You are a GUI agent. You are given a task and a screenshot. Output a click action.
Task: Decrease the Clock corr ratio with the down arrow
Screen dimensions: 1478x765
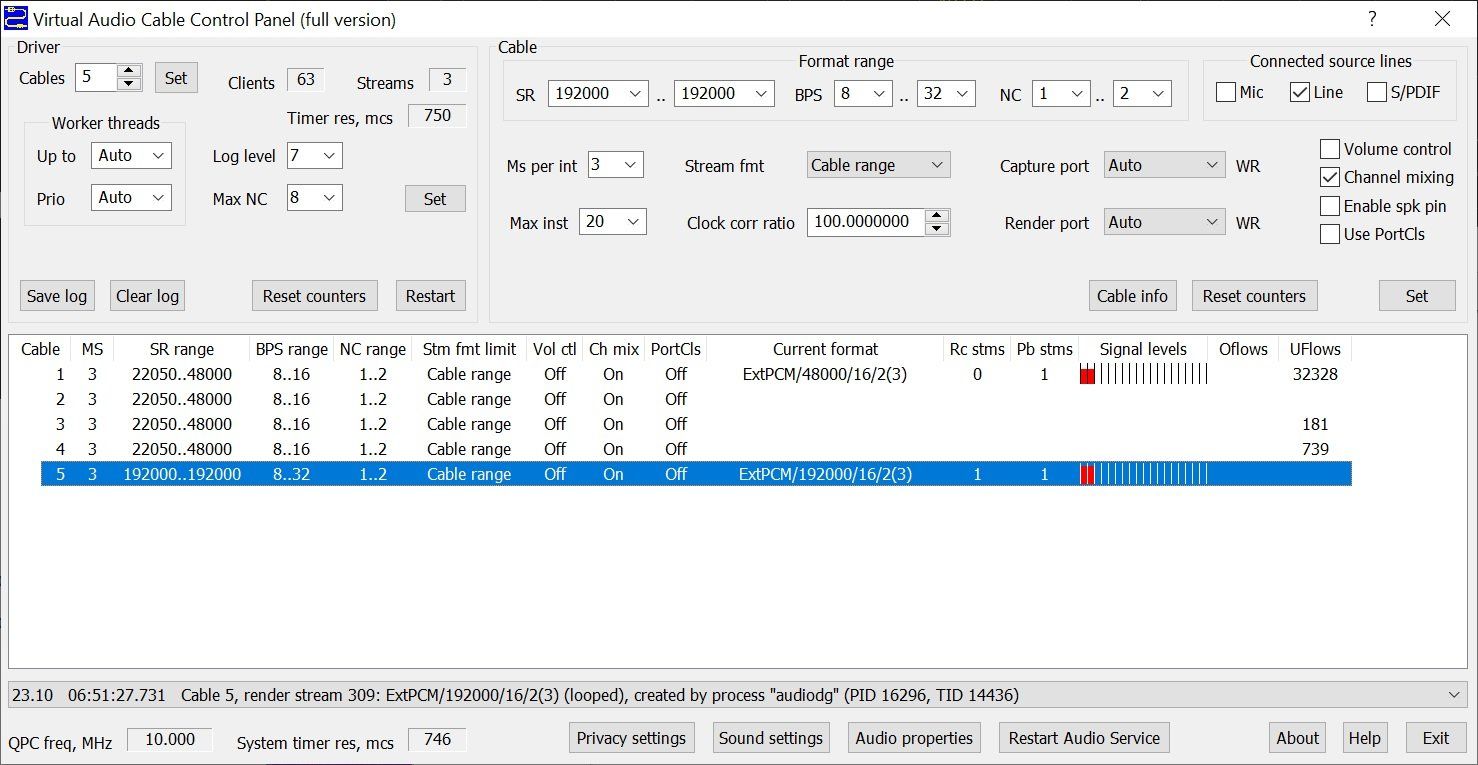937,229
